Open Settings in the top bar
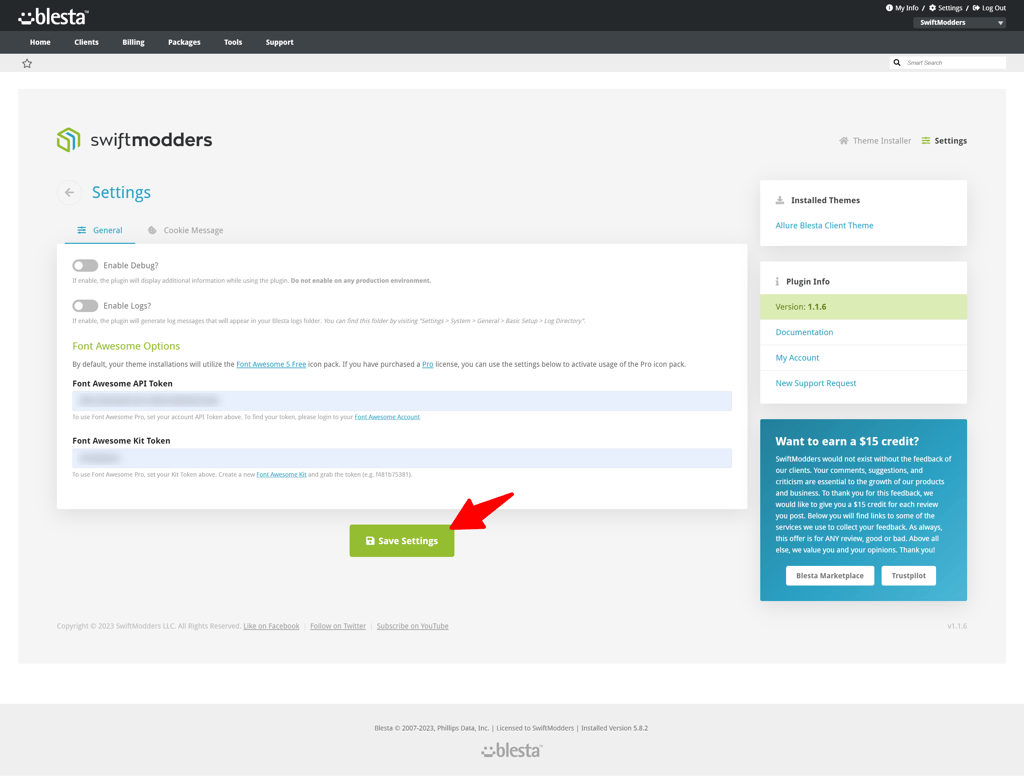Image resolution: width=1024 pixels, height=776 pixels. [946, 8]
